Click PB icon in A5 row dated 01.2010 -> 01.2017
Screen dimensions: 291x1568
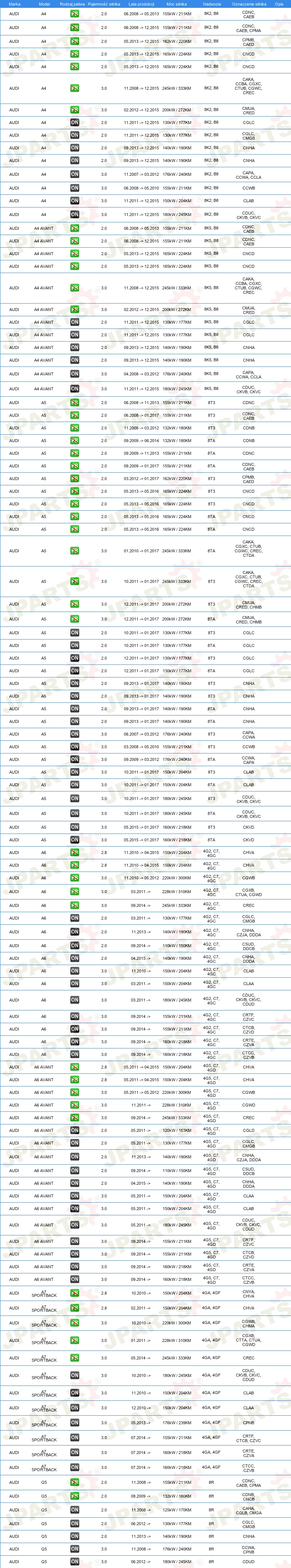pos(74,551)
